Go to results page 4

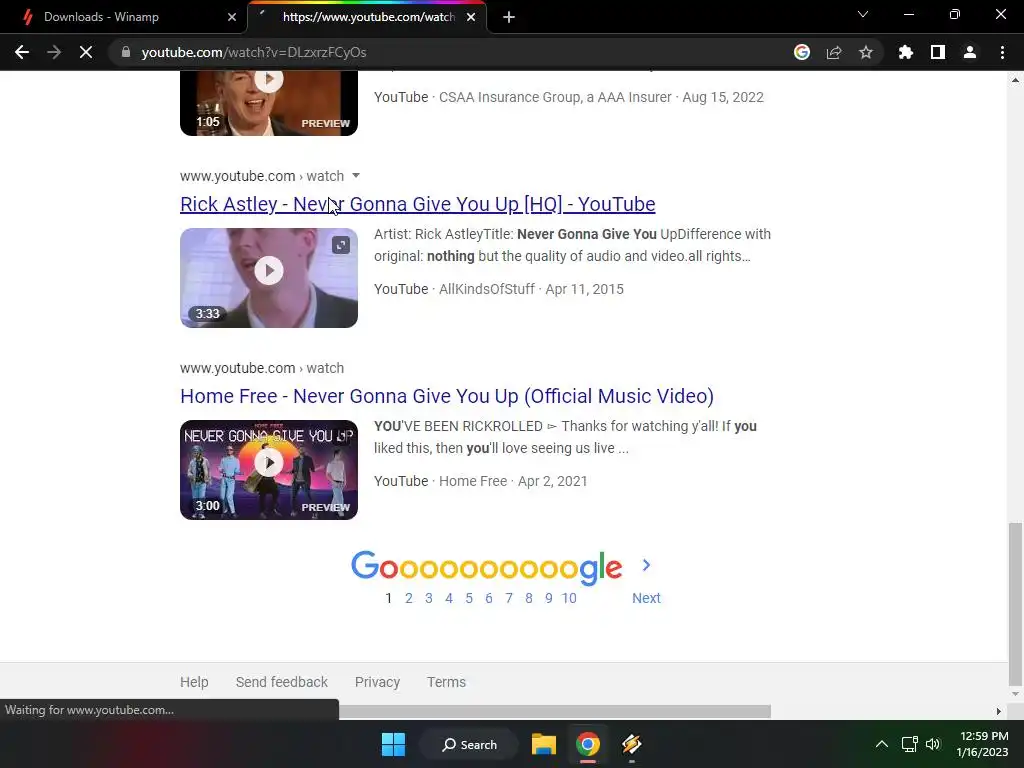pos(449,598)
